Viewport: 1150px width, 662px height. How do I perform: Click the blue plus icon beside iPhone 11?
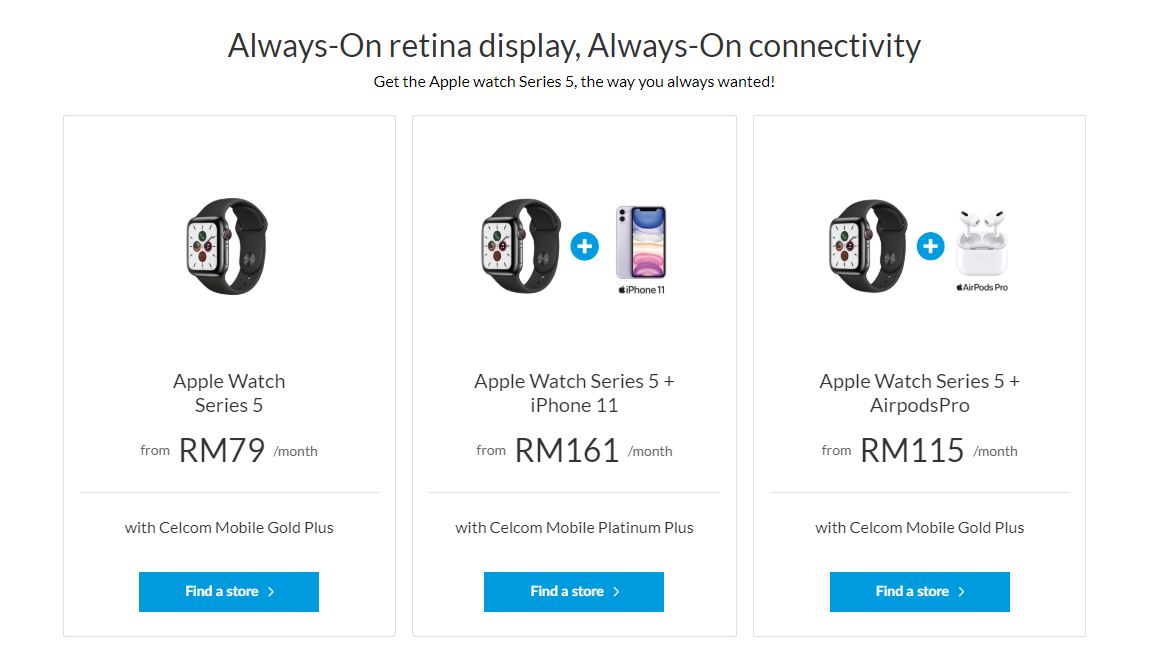pos(585,246)
